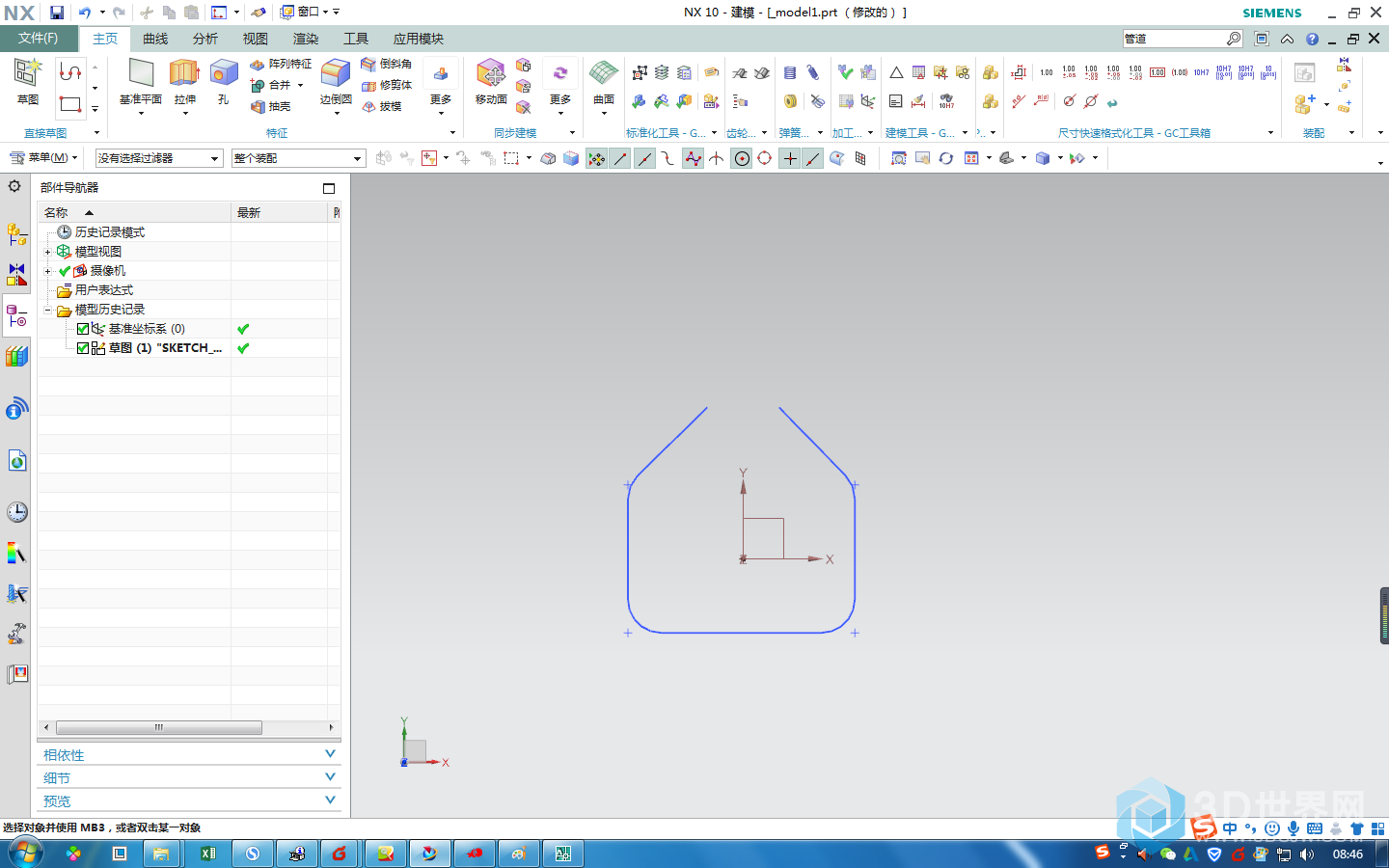Toggle the snap to point on curve option
This screenshot has width=1389, height=868.
813,158
